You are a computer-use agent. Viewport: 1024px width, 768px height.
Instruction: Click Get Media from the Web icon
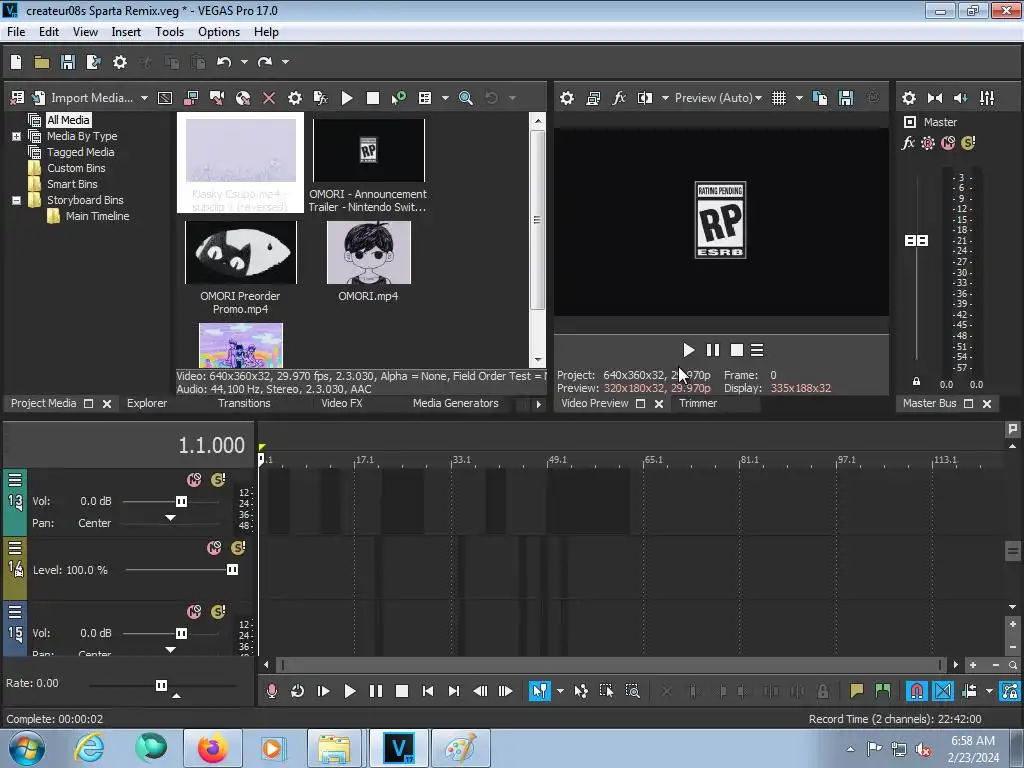243,98
